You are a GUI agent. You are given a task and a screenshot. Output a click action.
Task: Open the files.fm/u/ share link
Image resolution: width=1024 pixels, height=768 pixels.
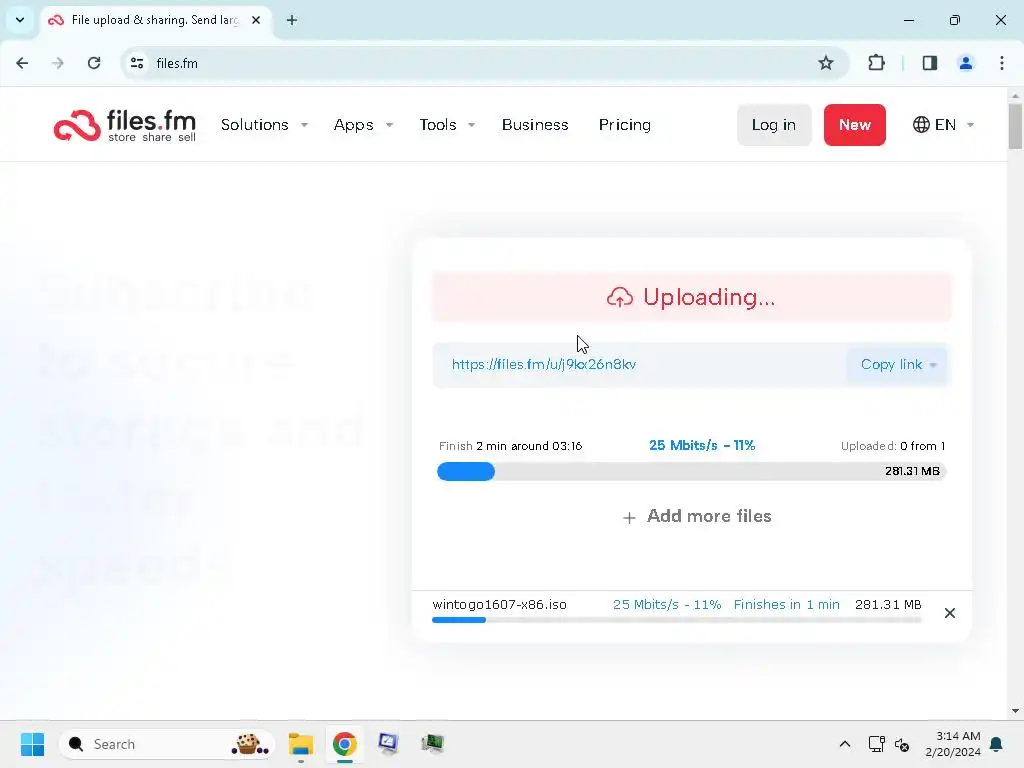[x=543, y=364]
